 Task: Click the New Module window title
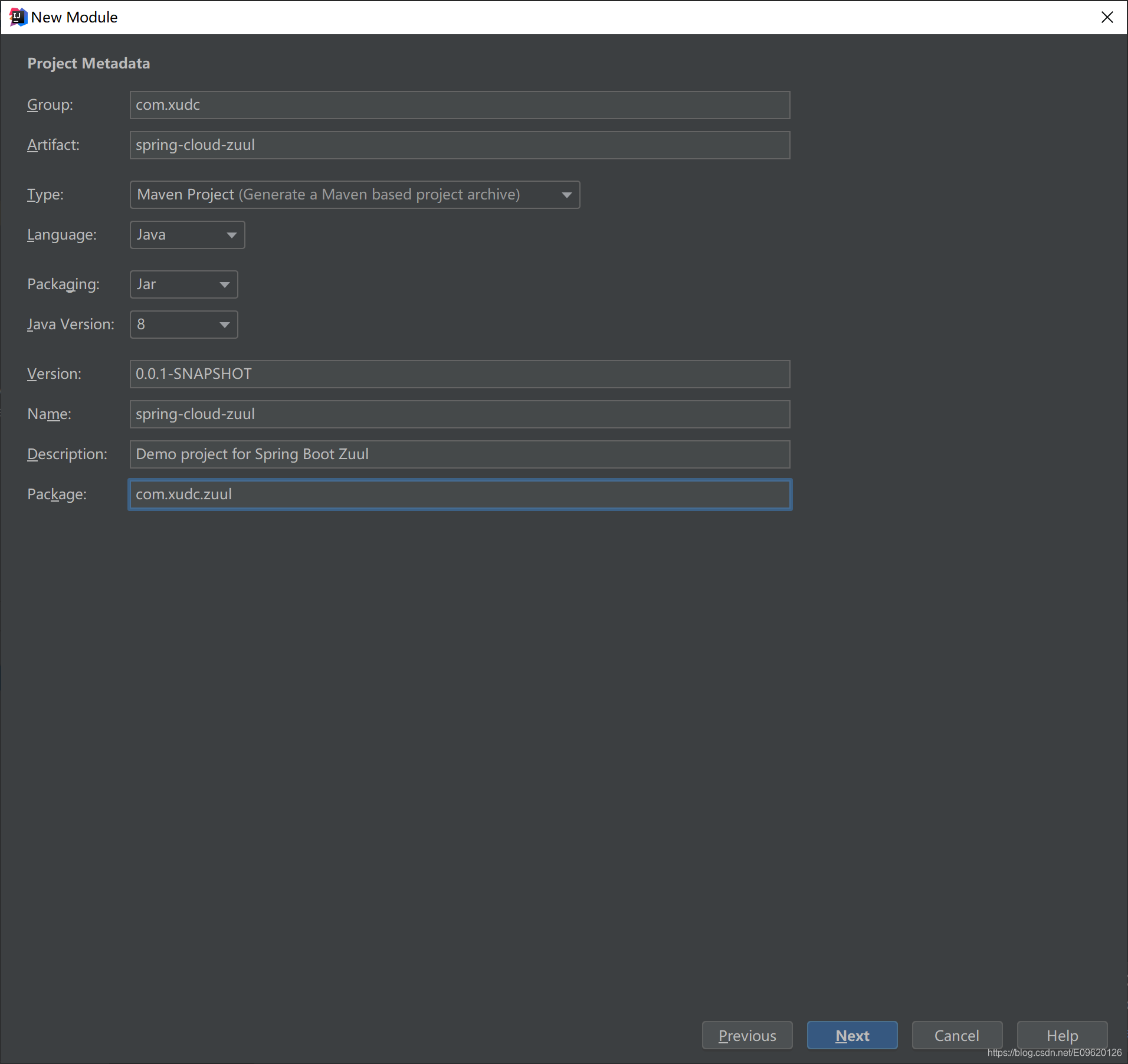pos(74,17)
